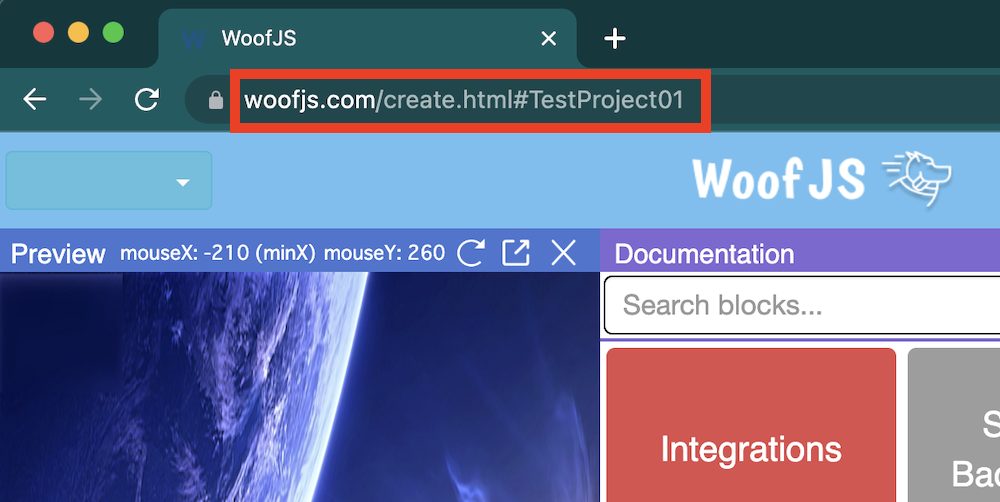
Task: Select the WoofJS browser tab
Action: click(367, 38)
